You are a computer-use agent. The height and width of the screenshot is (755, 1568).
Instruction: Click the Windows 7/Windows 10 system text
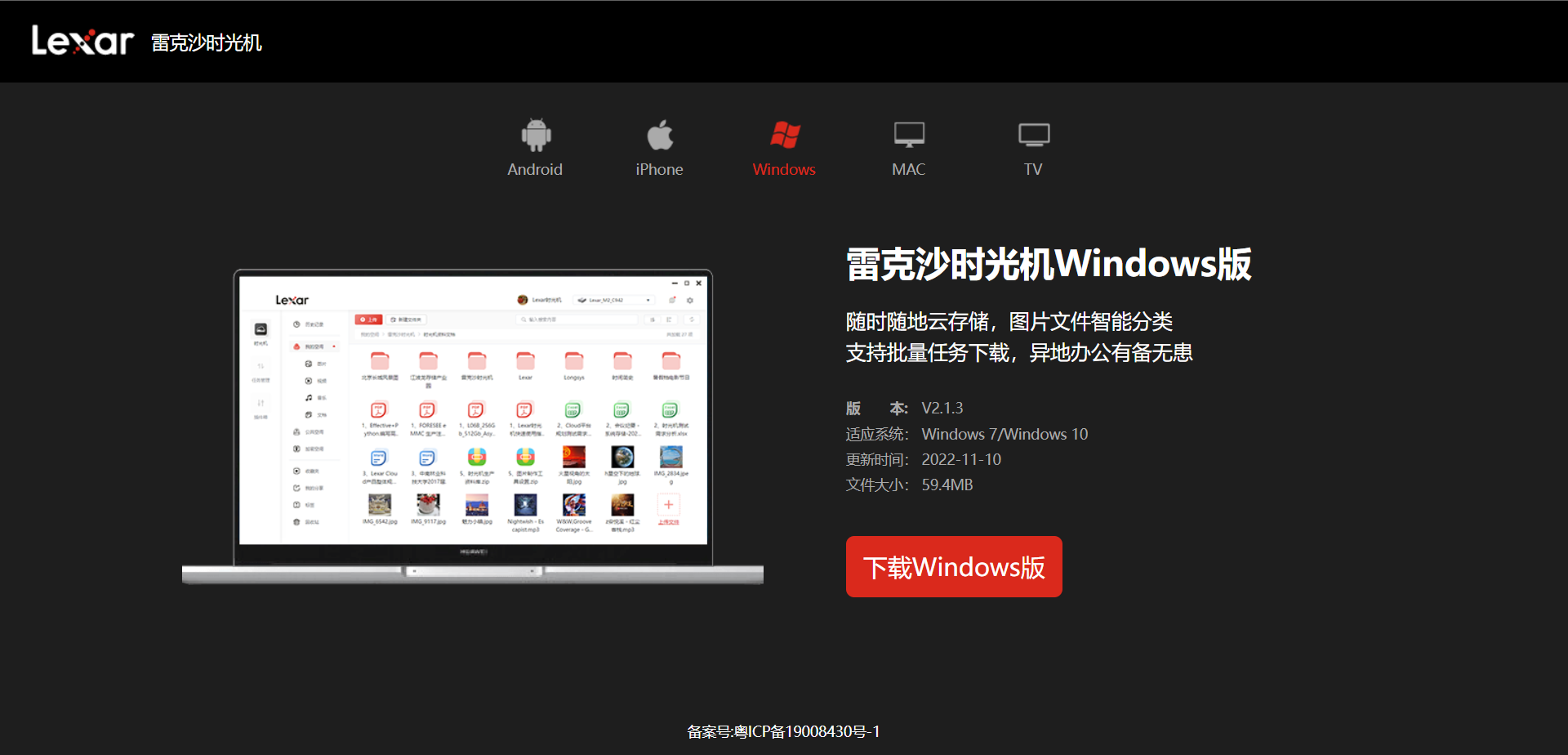click(x=1004, y=434)
